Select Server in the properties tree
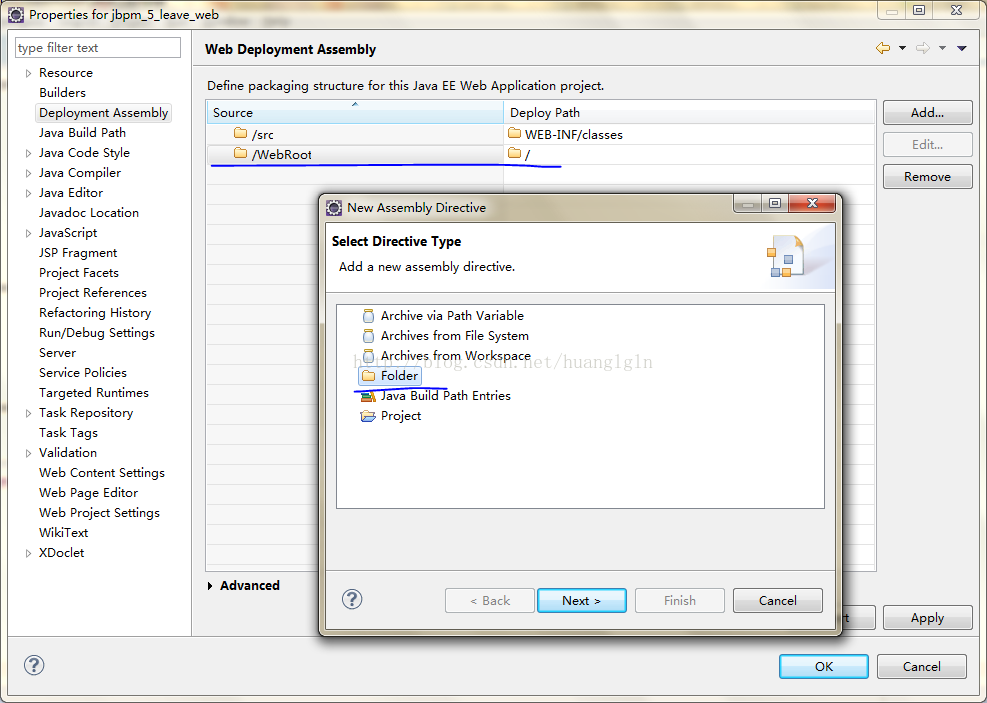 coord(57,353)
